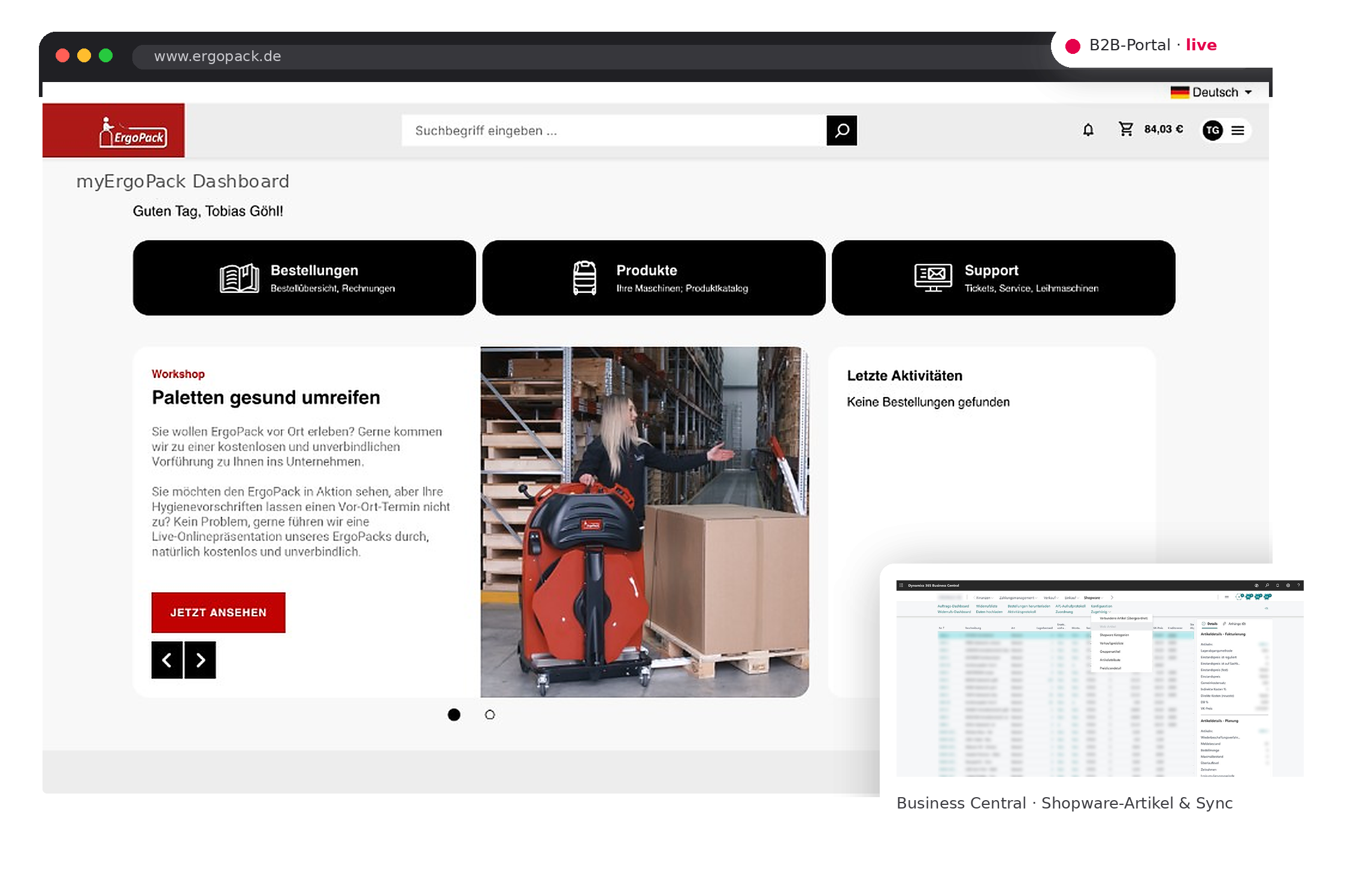This screenshot has width=1372, height=869.
Task: Click Daten hochladen in Business Central
Action: point(989,612)
